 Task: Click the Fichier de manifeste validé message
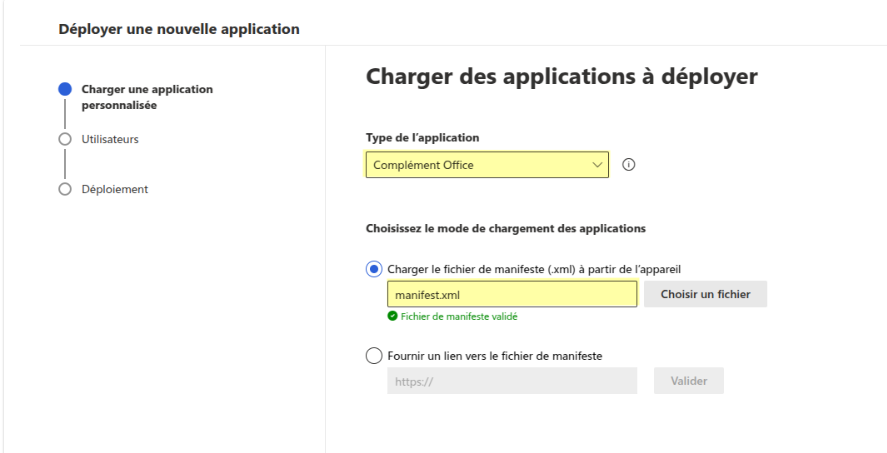458,316
